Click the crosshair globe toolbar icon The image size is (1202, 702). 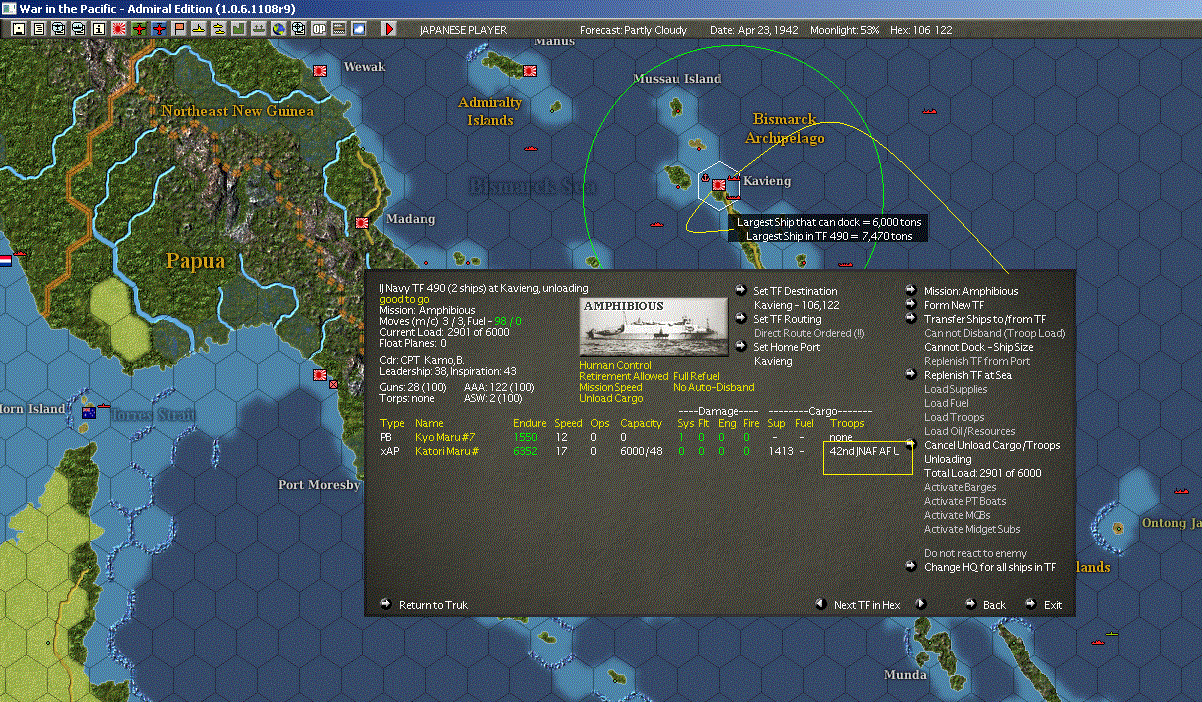298,29
